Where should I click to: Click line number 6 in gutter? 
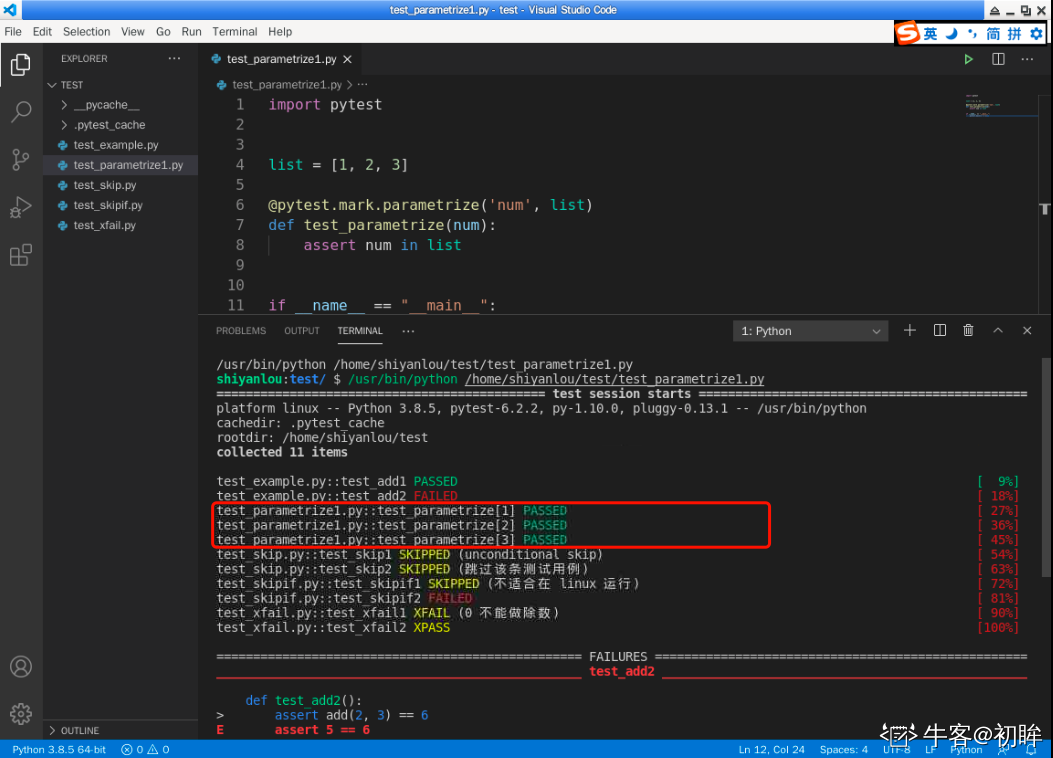click(x=240, y=205)
